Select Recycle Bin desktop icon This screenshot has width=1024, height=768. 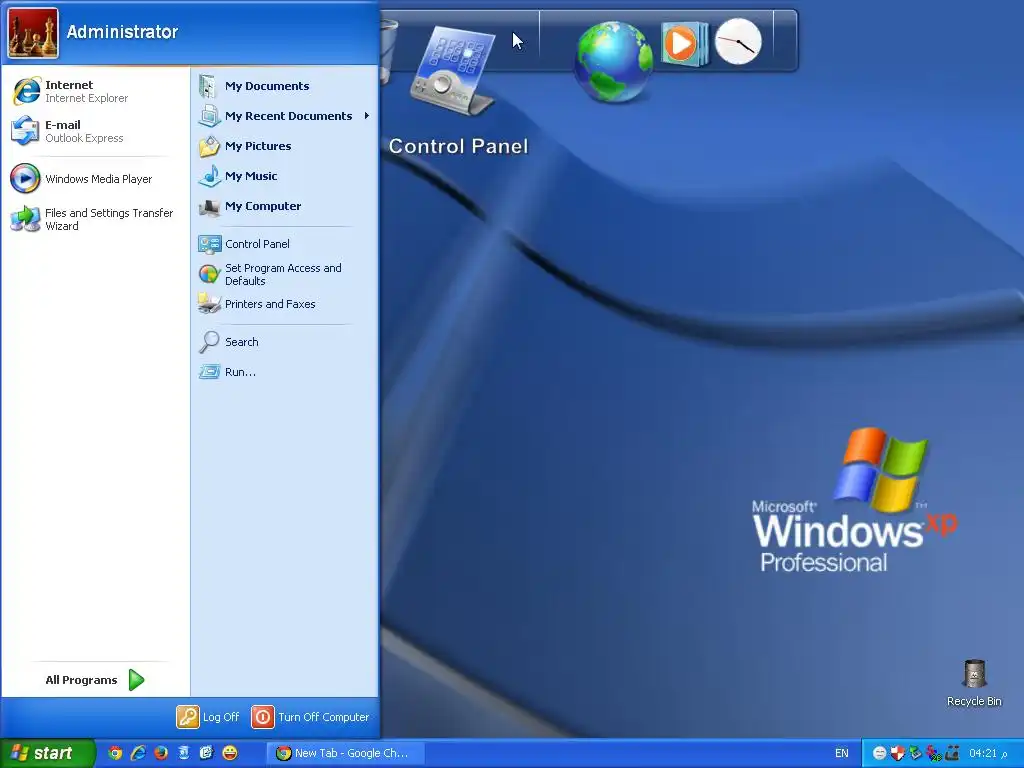(974, 682)
